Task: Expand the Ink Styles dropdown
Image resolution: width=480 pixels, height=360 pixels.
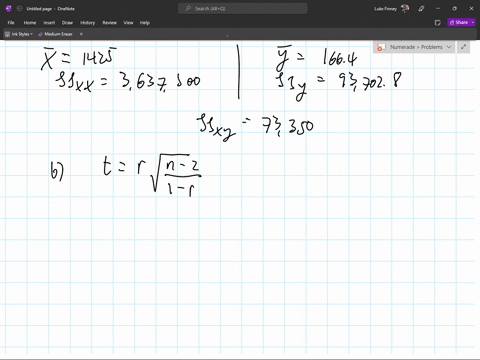Action: [31, 34]
